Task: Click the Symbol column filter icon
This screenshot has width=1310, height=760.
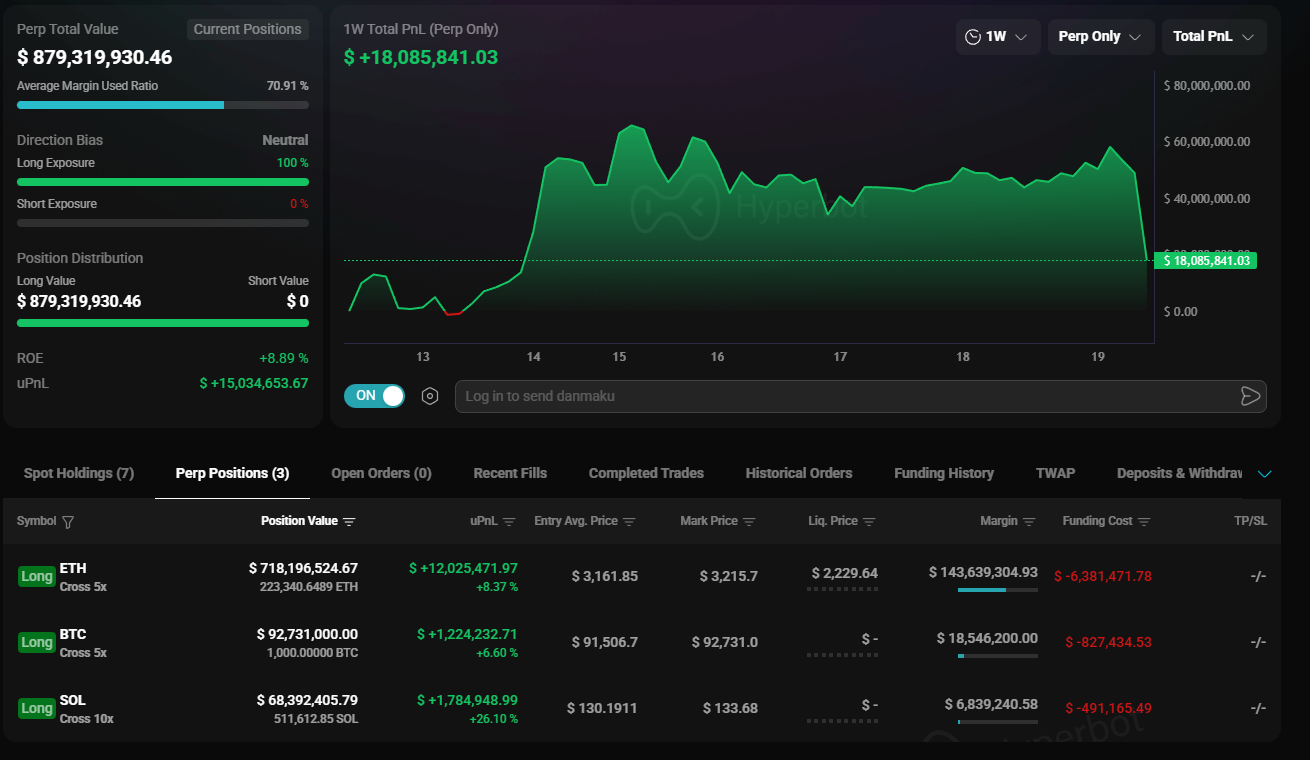Action: 68,522
